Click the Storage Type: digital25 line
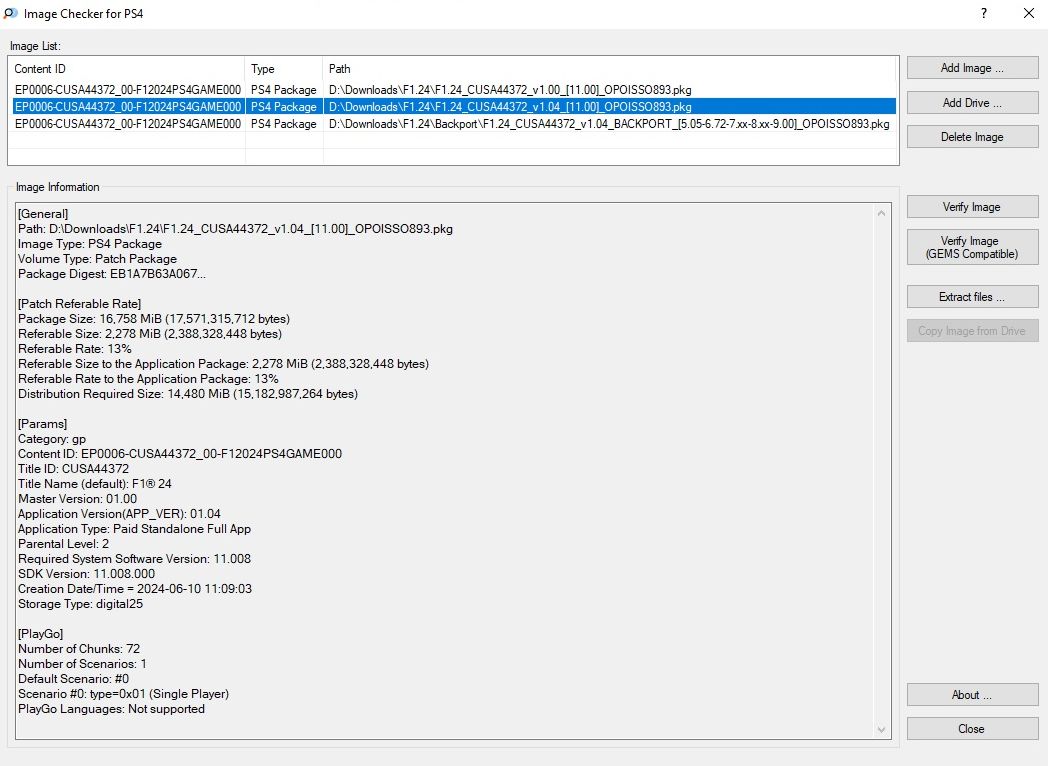Screen dimensions: 1048x766 tap(80, 604)
